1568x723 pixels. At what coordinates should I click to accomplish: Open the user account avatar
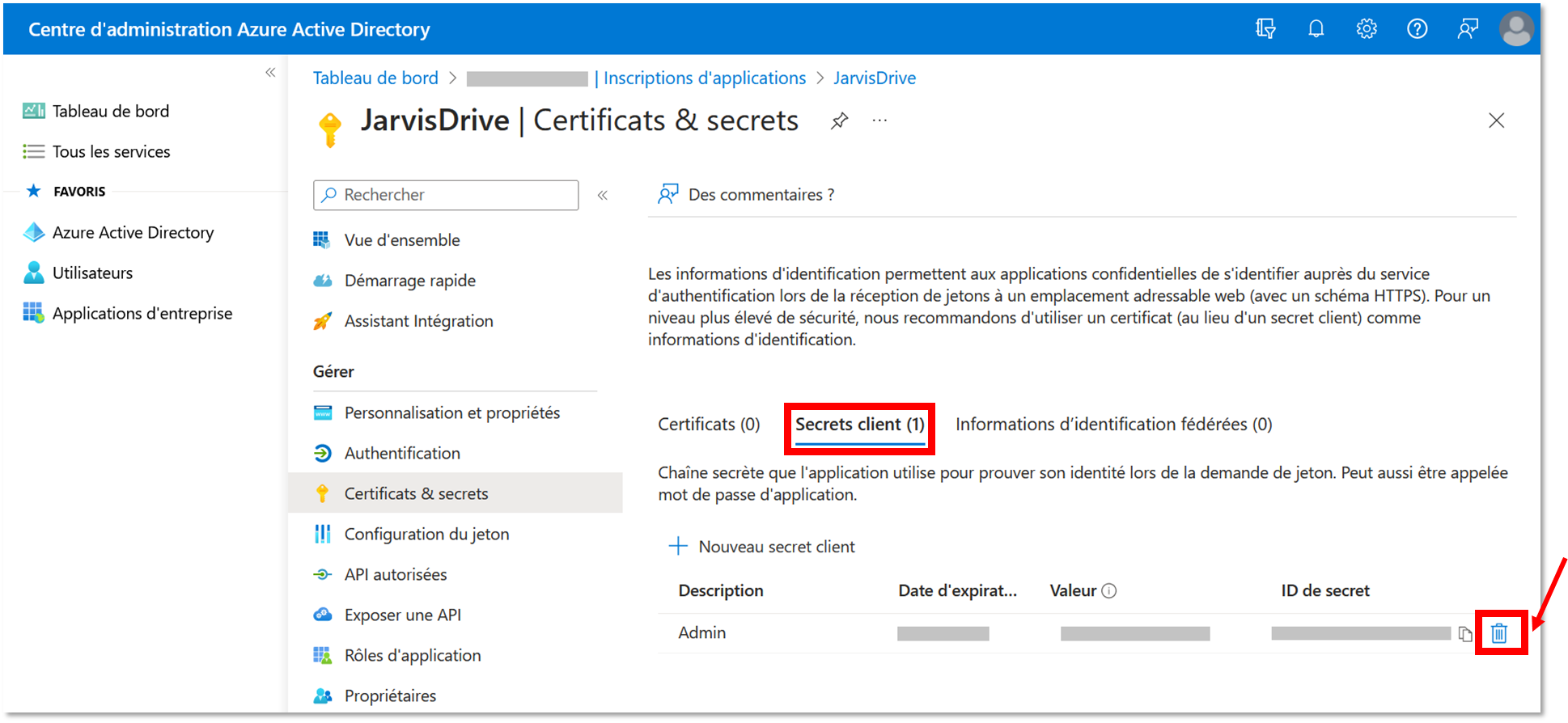(1516, 29)
